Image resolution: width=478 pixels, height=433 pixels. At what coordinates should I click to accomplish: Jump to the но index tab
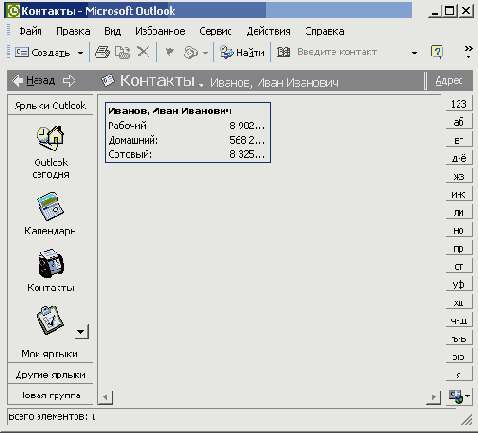(459, 230)
